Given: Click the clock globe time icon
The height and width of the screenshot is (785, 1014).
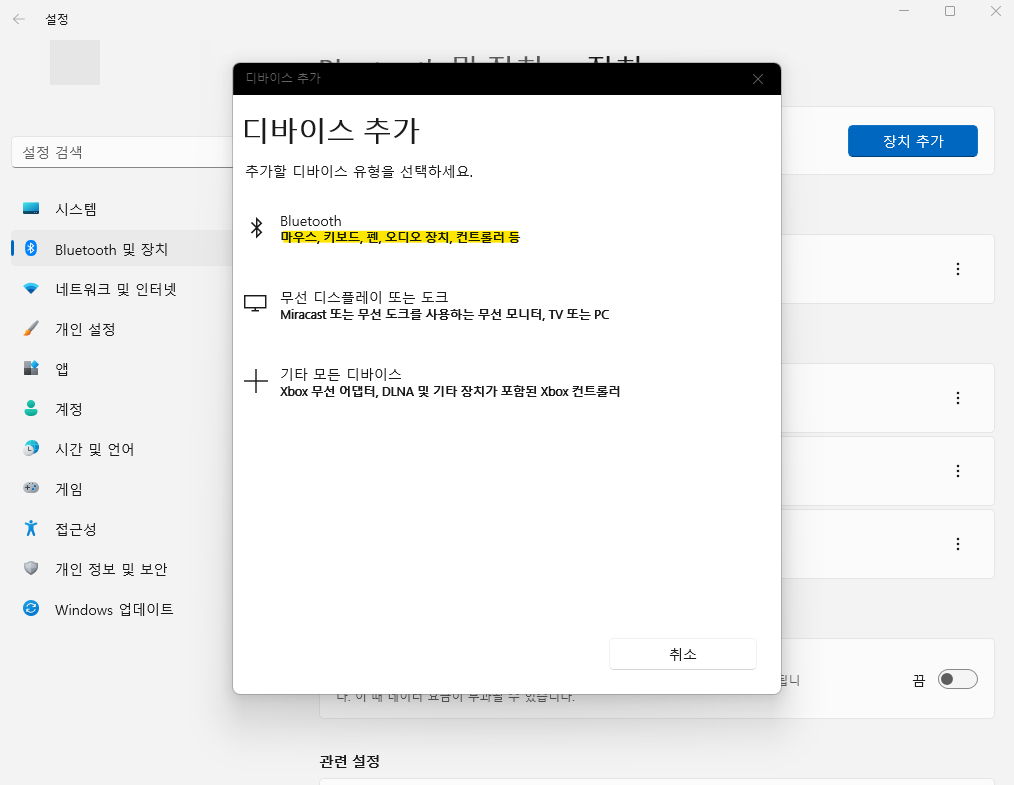Looking at the screenshot, I should pos(31,448).
